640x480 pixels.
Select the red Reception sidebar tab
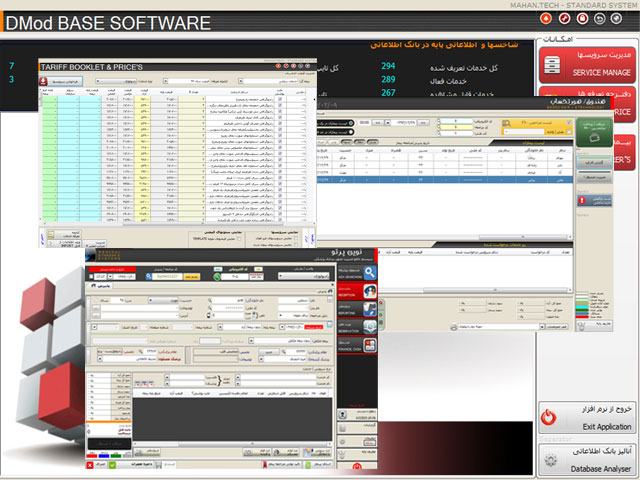(370, 293)
